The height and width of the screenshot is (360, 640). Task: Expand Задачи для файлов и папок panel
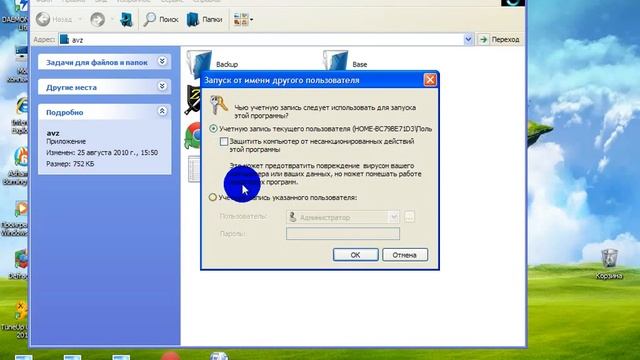pyautogui.click(x=162, y=62)
